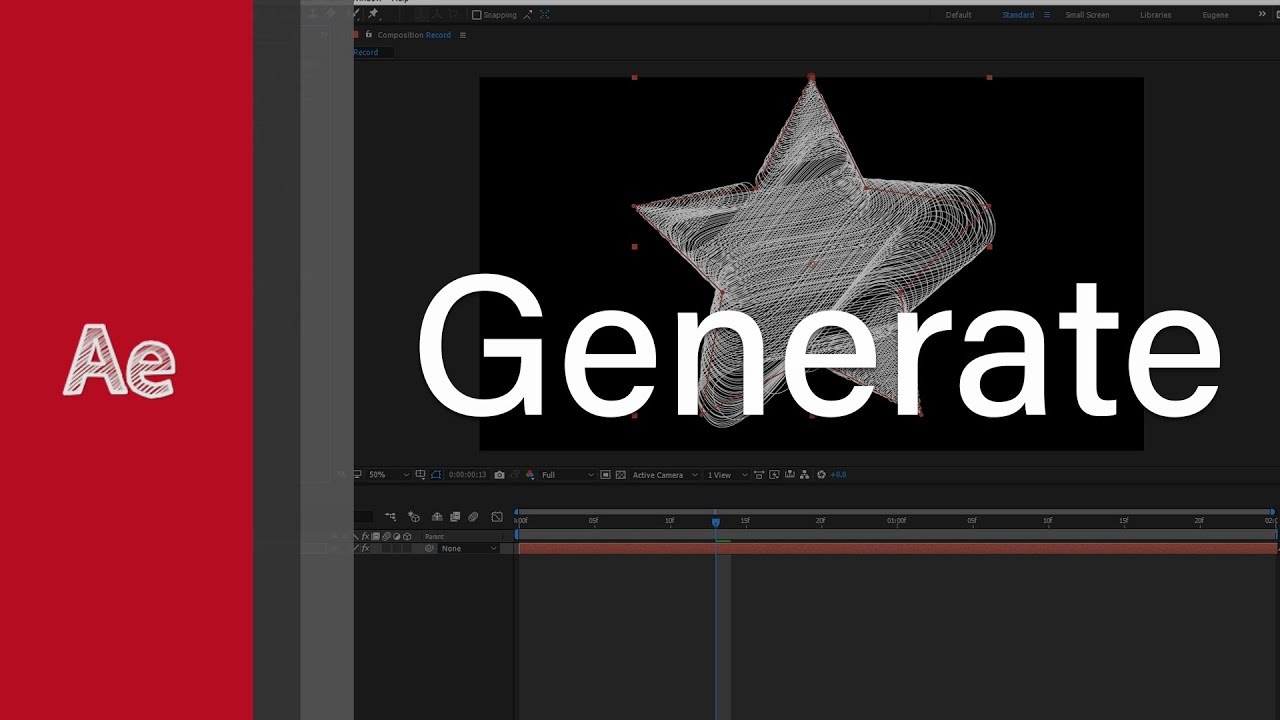Switch to the Small Screen workspace
Image resolution: width=1280 pixels, height=720 pixels.
(x=1087, y=15)
